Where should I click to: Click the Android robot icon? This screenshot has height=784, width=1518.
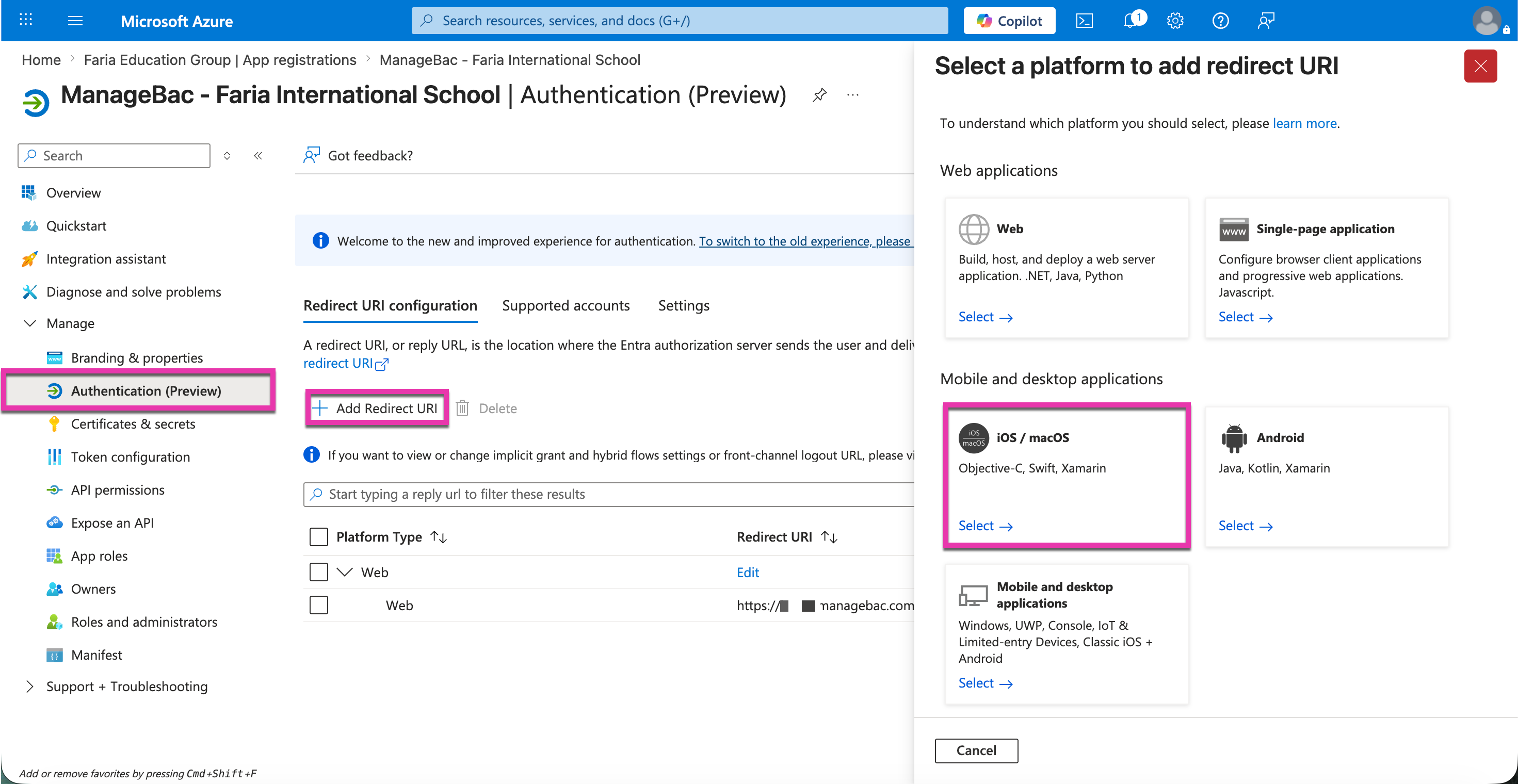click(x=1234, y=438)
